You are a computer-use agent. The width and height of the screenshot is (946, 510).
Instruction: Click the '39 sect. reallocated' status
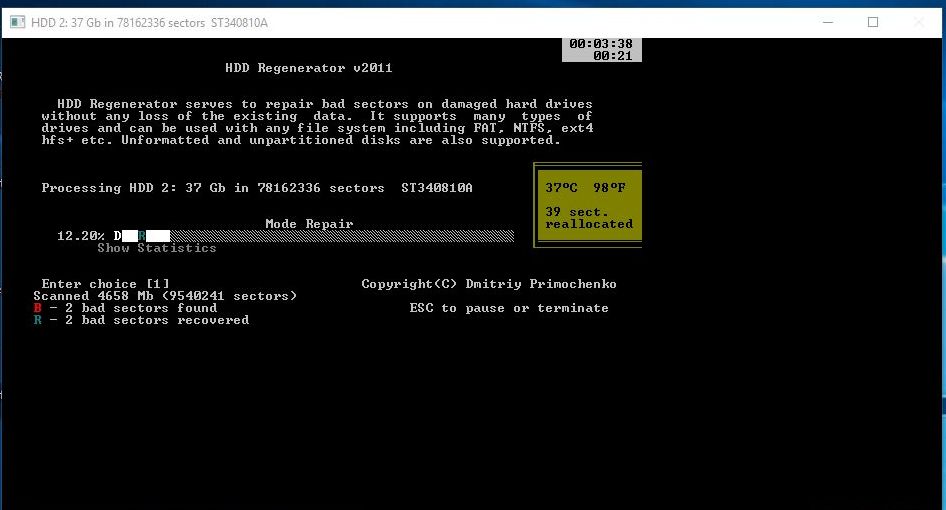[589, 218]
